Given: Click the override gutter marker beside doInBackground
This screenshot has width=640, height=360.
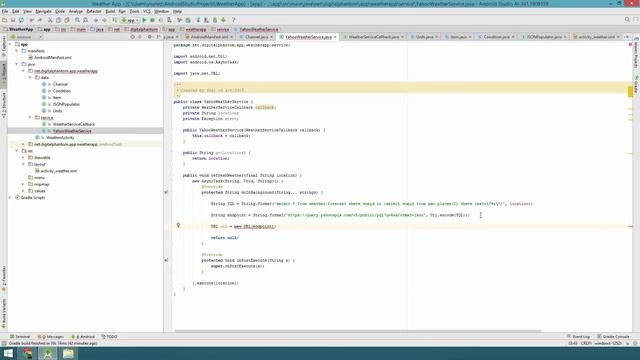Looking at the screenshot, I should coord(166,192).
